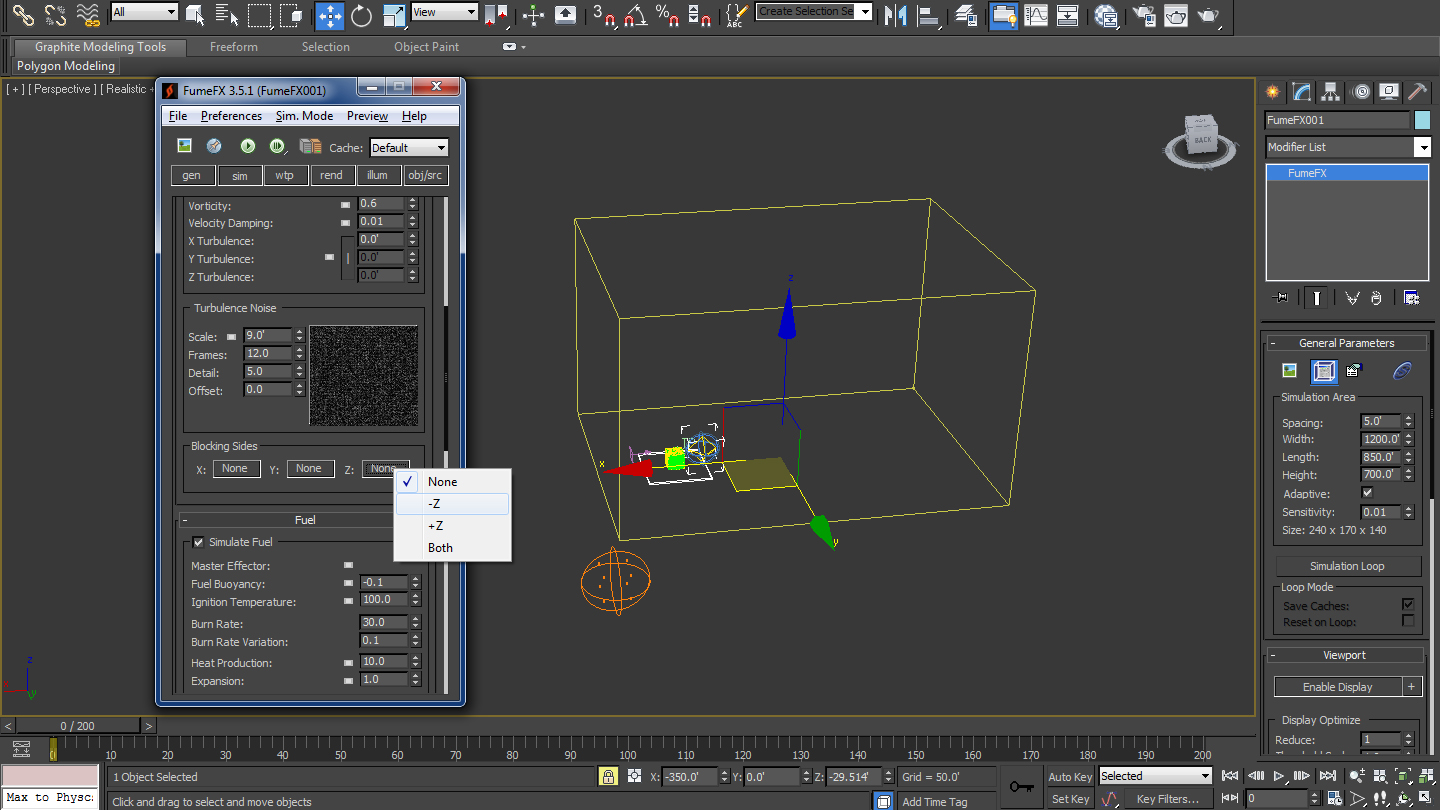Screen dimensions: 1440x810
Task: Open the View reference coordinate dropdown
Action: [444, 12]
